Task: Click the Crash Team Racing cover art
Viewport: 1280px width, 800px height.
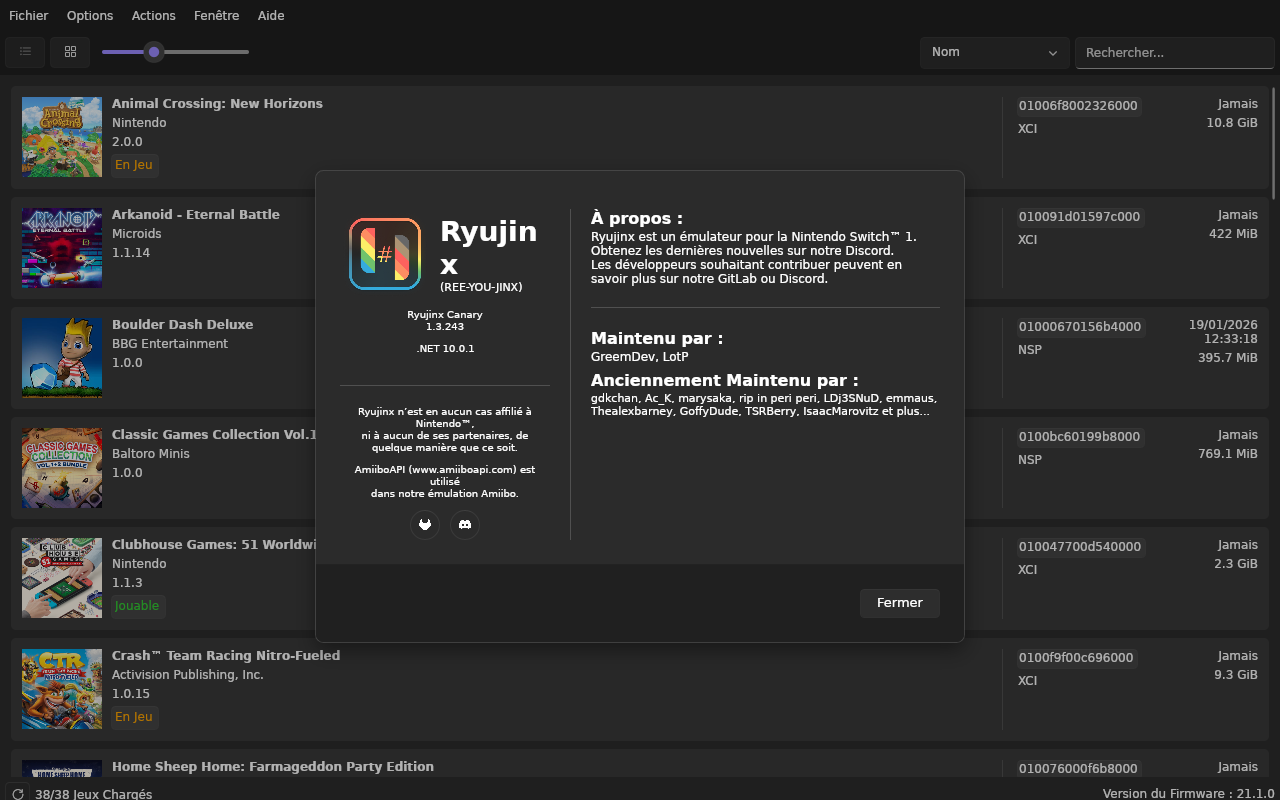Action: point(62,689)
